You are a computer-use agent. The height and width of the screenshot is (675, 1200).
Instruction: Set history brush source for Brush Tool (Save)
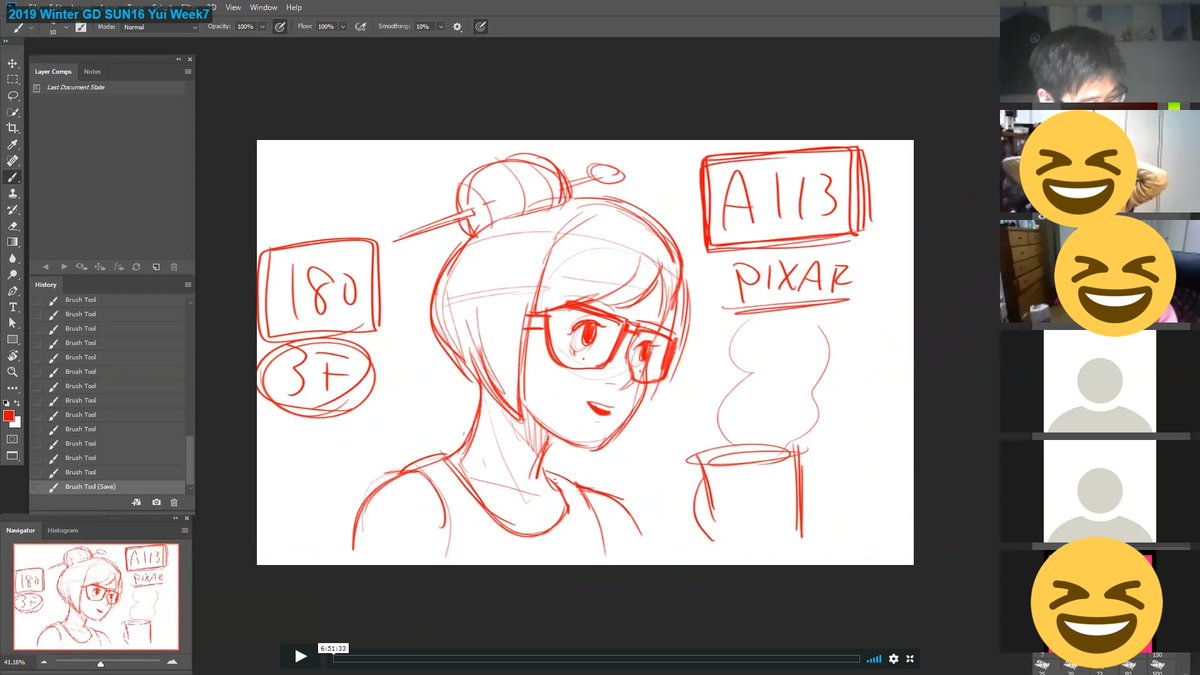[38, 487]
